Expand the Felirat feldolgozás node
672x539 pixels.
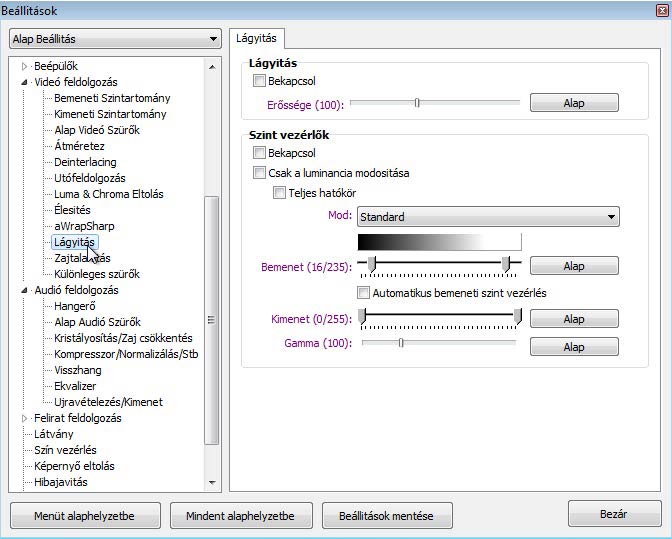[x=25, y=418]
